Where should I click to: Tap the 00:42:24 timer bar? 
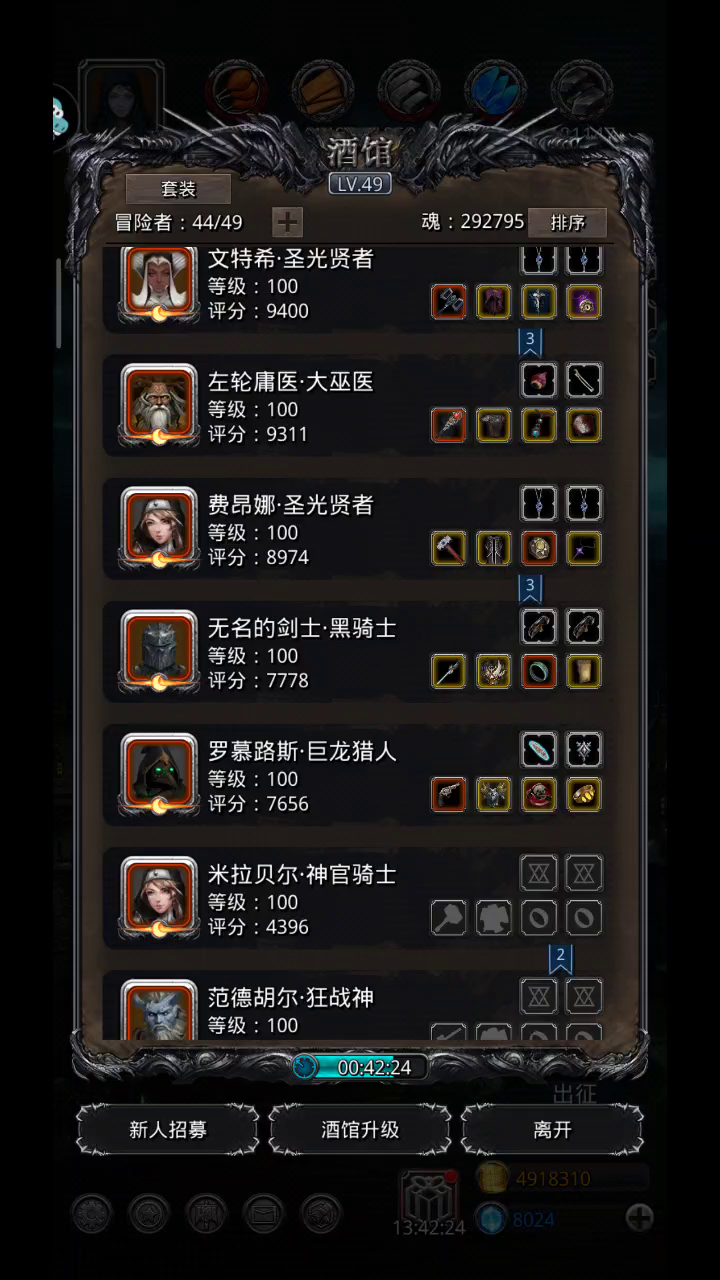tap(360, 1067)
